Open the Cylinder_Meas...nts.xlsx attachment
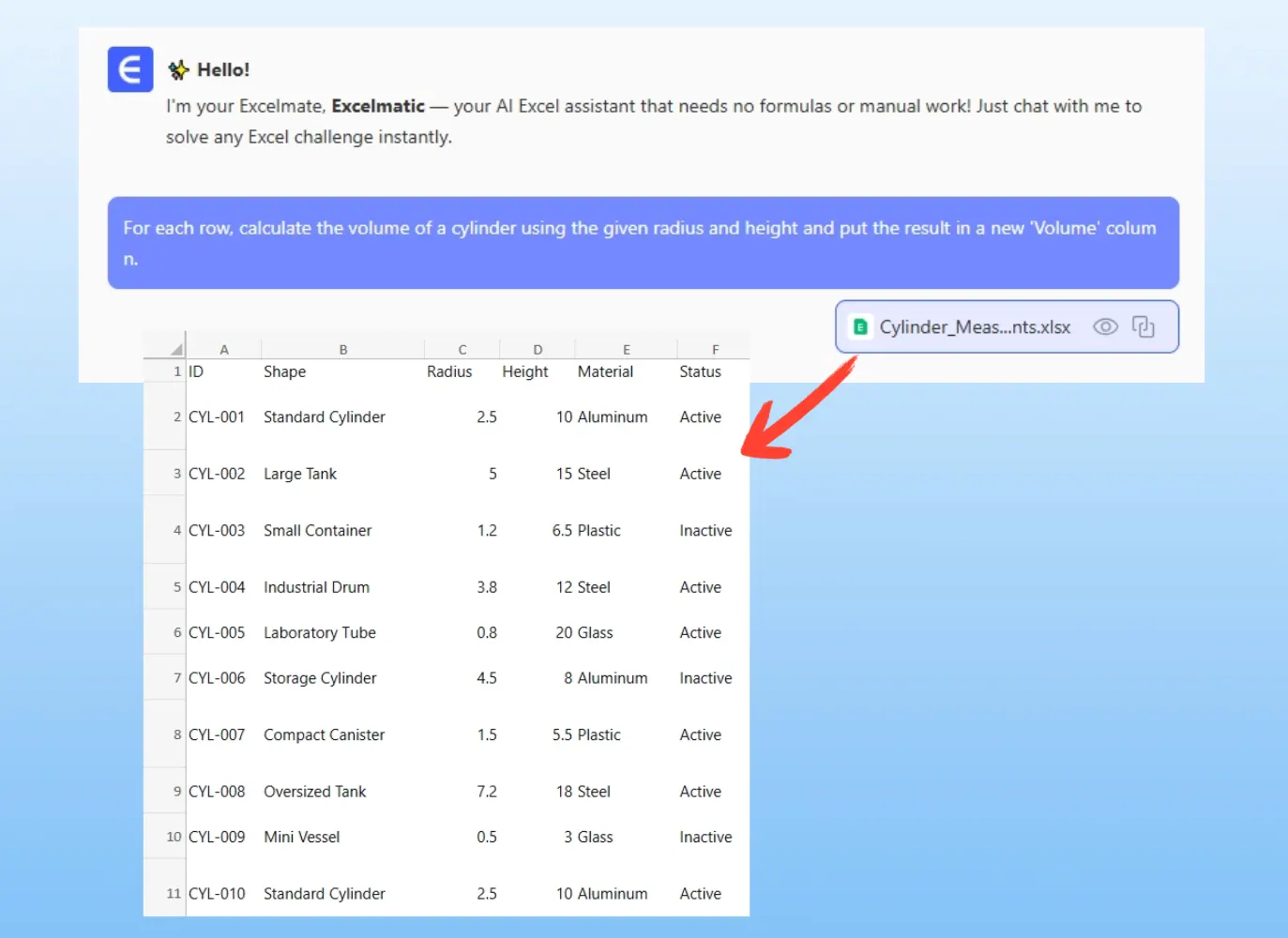1288x938 pixels. click(974, 326)
